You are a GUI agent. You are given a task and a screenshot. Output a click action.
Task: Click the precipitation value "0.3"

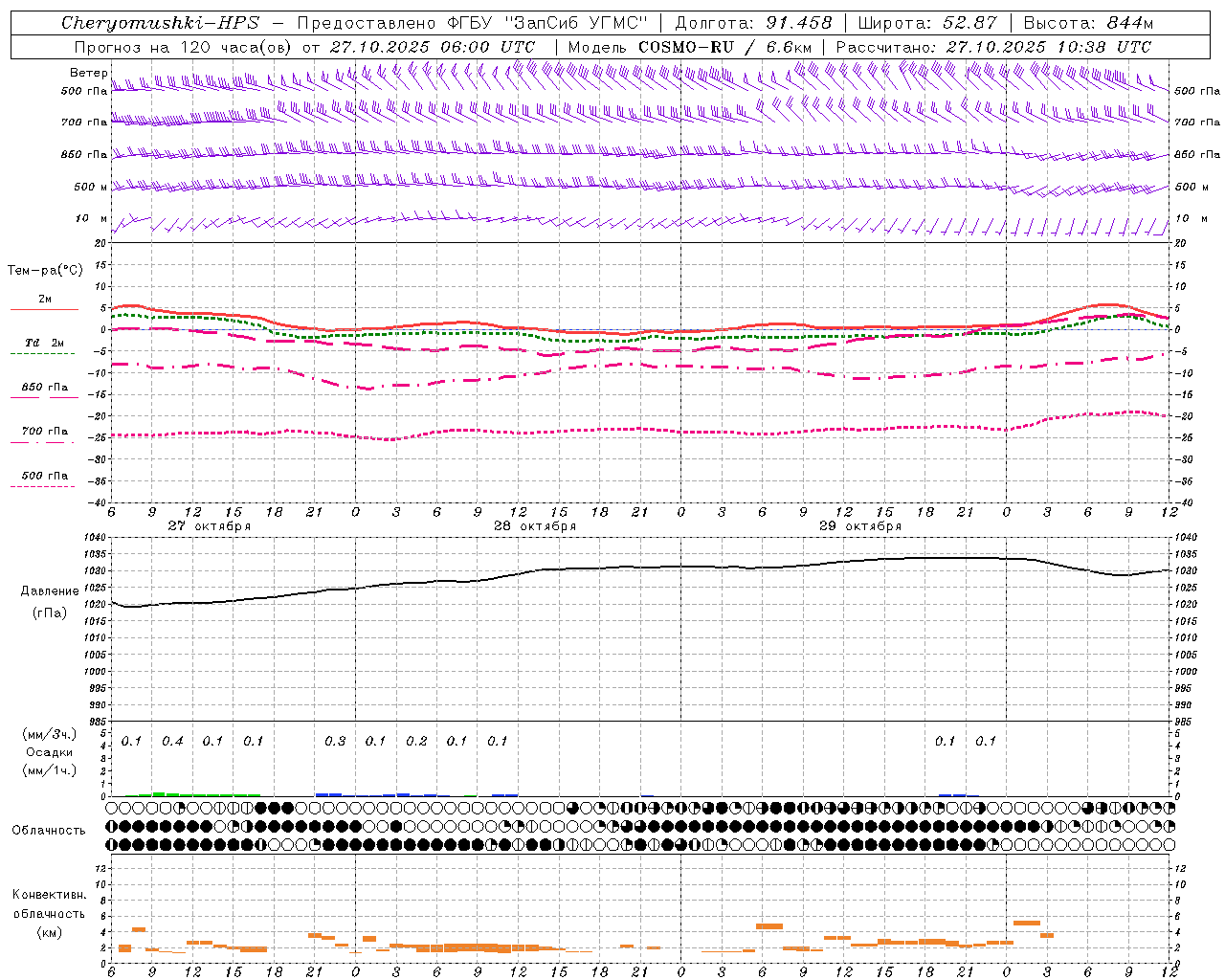[x=335, y=741]
